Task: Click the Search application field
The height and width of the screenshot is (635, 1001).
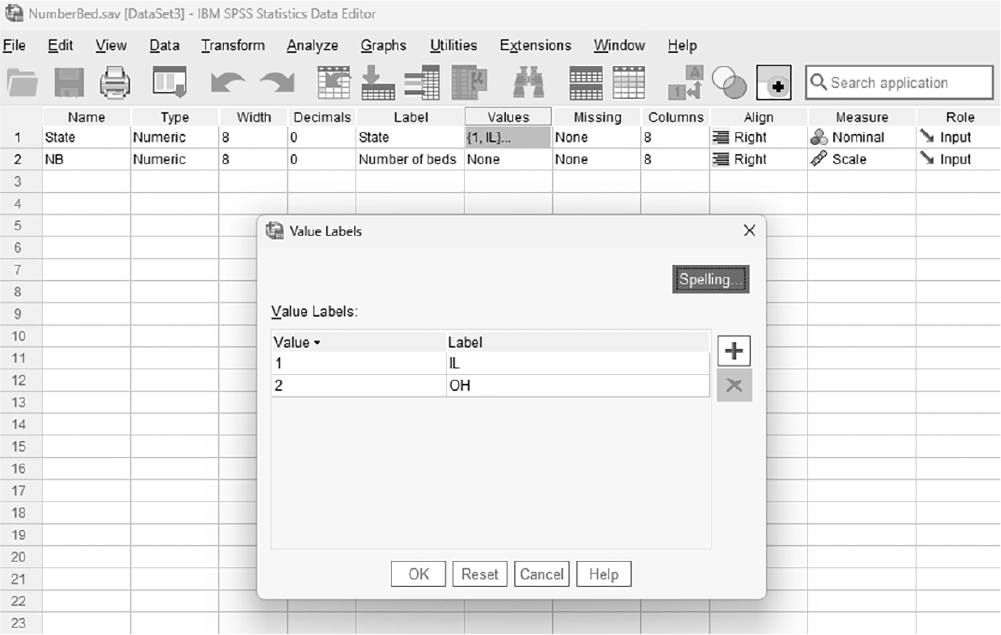Action: pyautogui.click(x=899, y=83)
